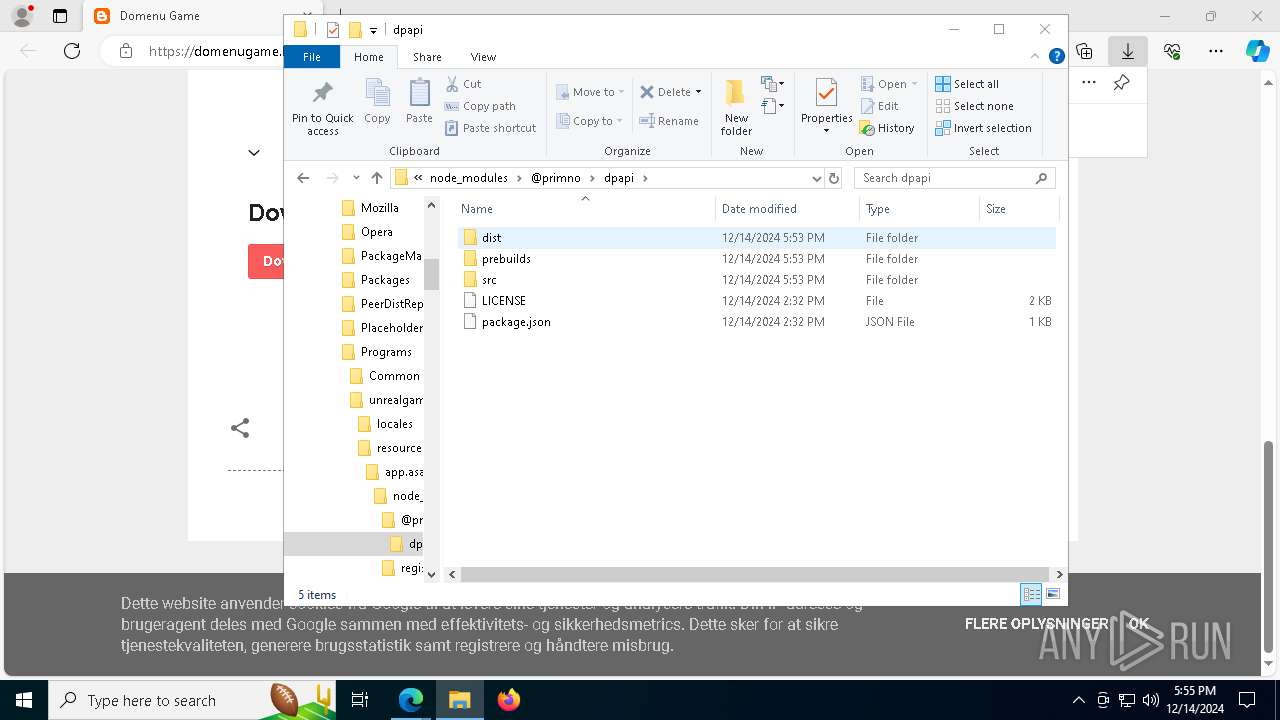Image resolution: width=1280 pixels, height=720 pixels.
Task: Click Edit in Open group
Action: [879, 106]
